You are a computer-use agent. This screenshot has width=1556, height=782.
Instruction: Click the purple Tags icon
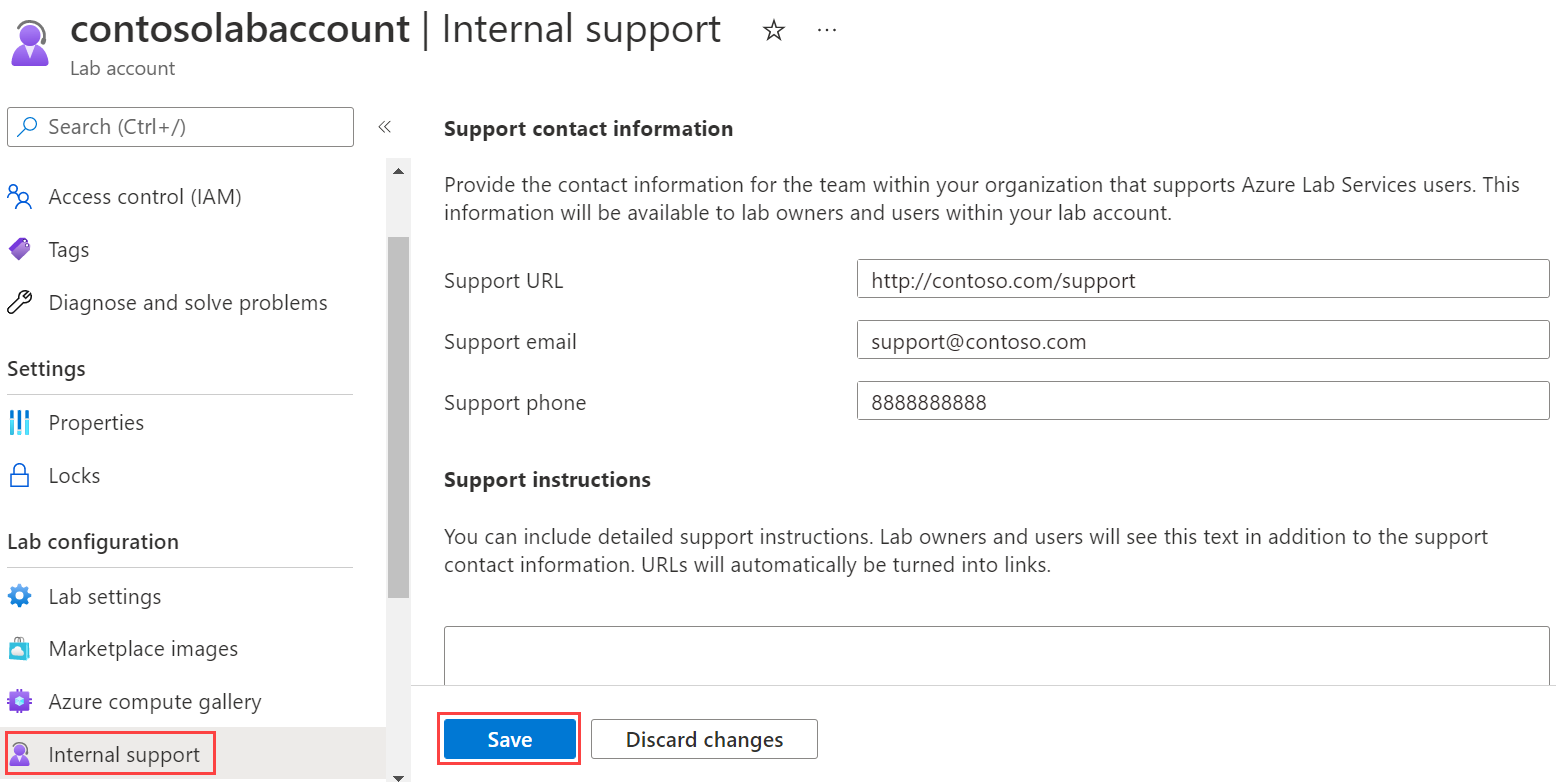[x=19, y=249]
